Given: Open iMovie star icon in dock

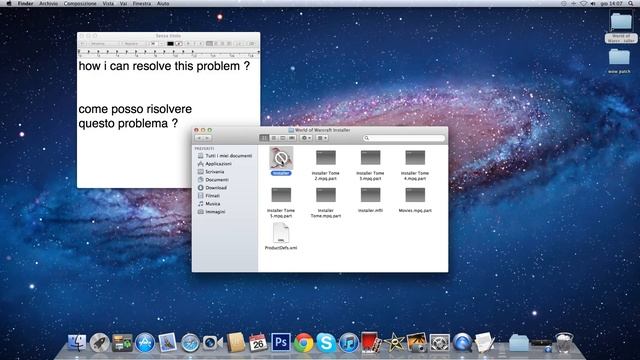Looking at the screenshot, I should pos(394,343).
